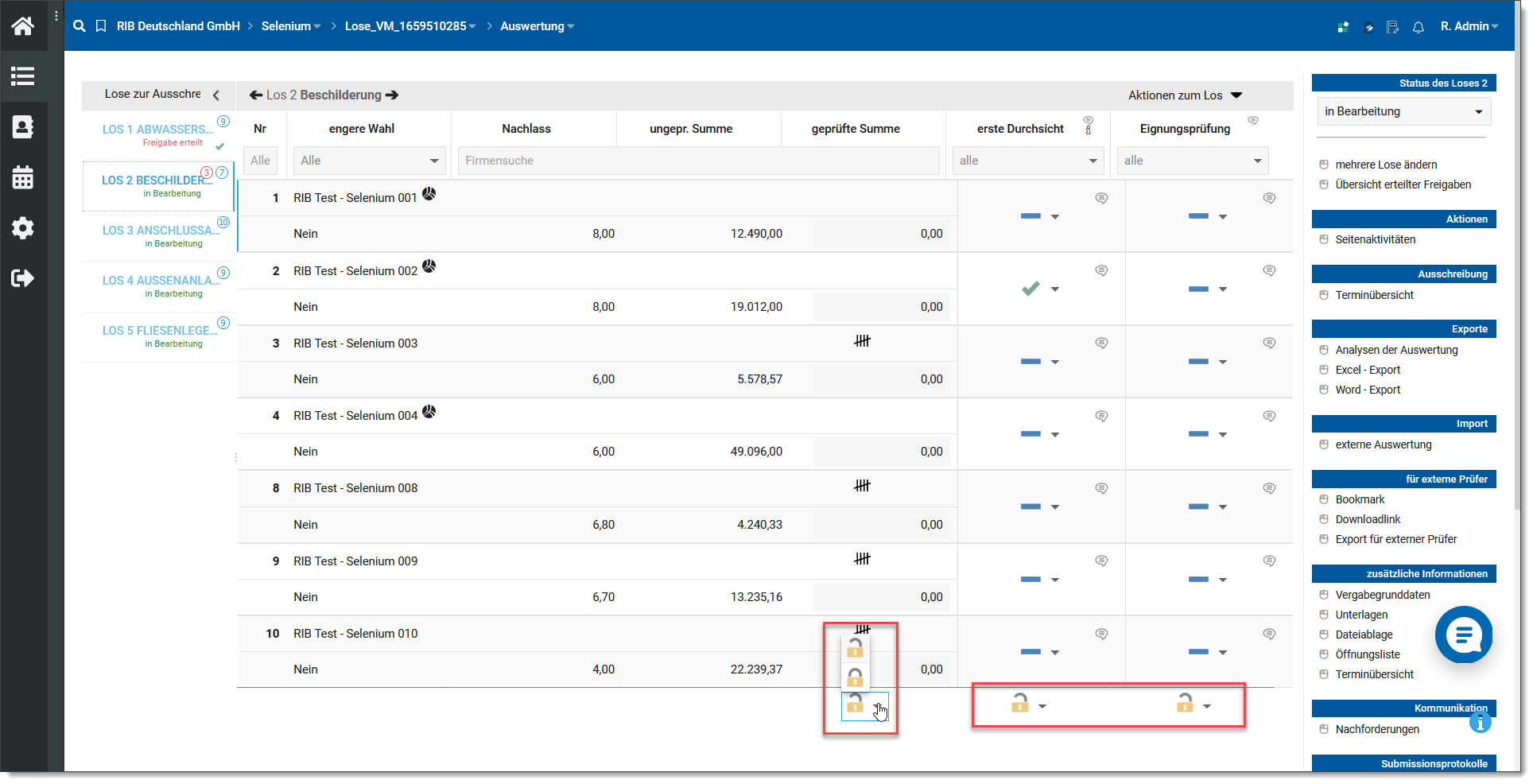Click the selected padlock under geprüfte Summe
This screenshot has width=1533, height=784.
855,703
